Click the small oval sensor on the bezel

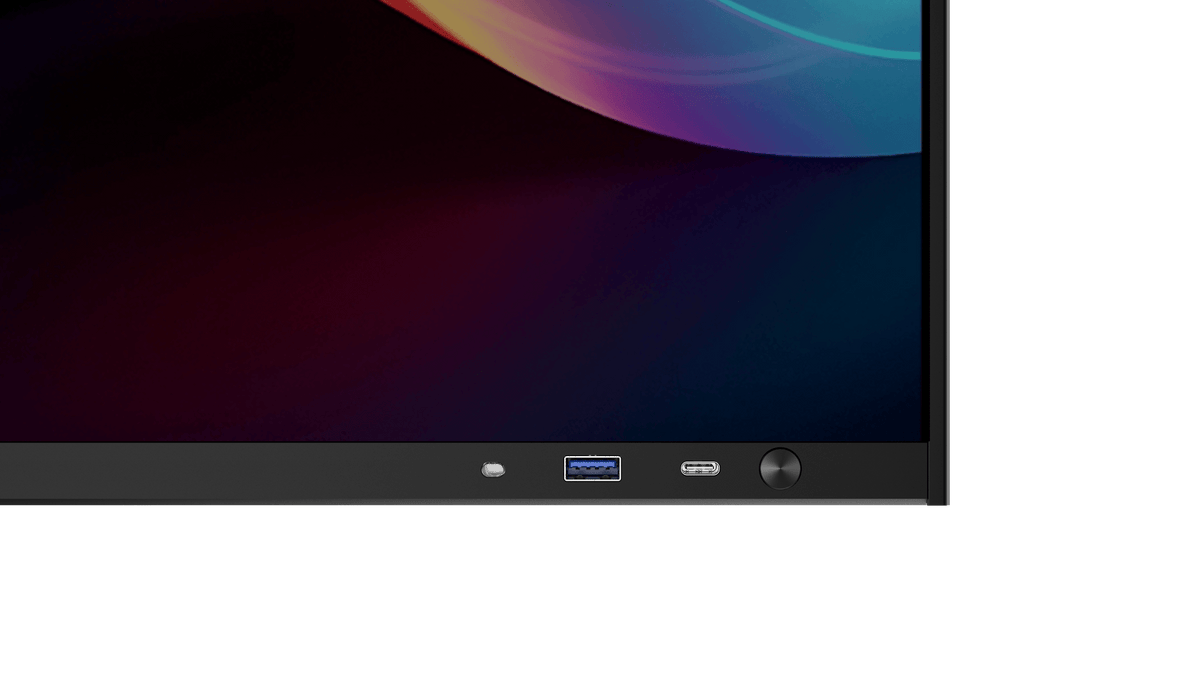(x=493, y=470)
